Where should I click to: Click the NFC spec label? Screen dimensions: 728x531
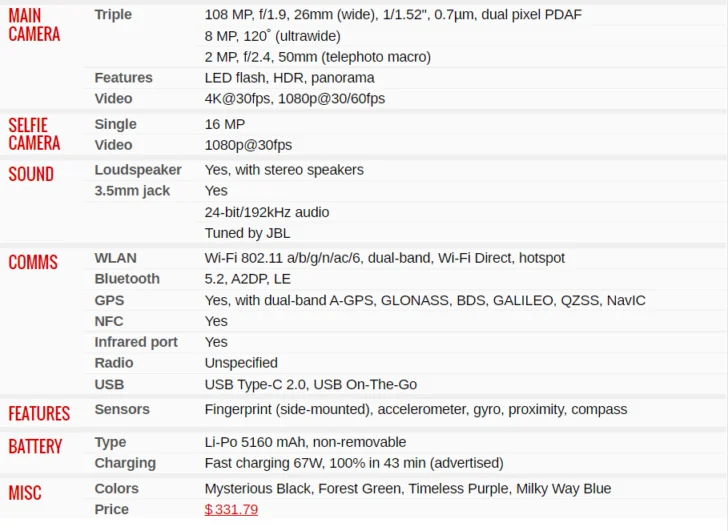(x=109, y=321)
